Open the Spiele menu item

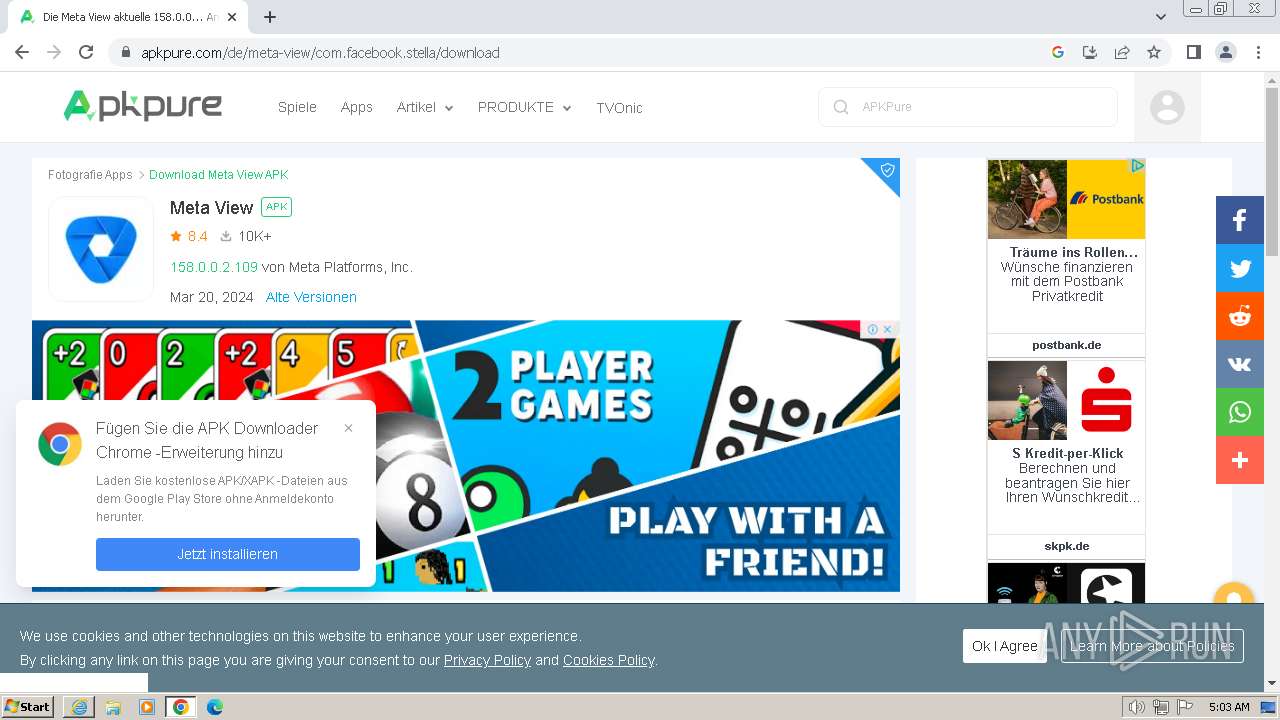[297, 107]
